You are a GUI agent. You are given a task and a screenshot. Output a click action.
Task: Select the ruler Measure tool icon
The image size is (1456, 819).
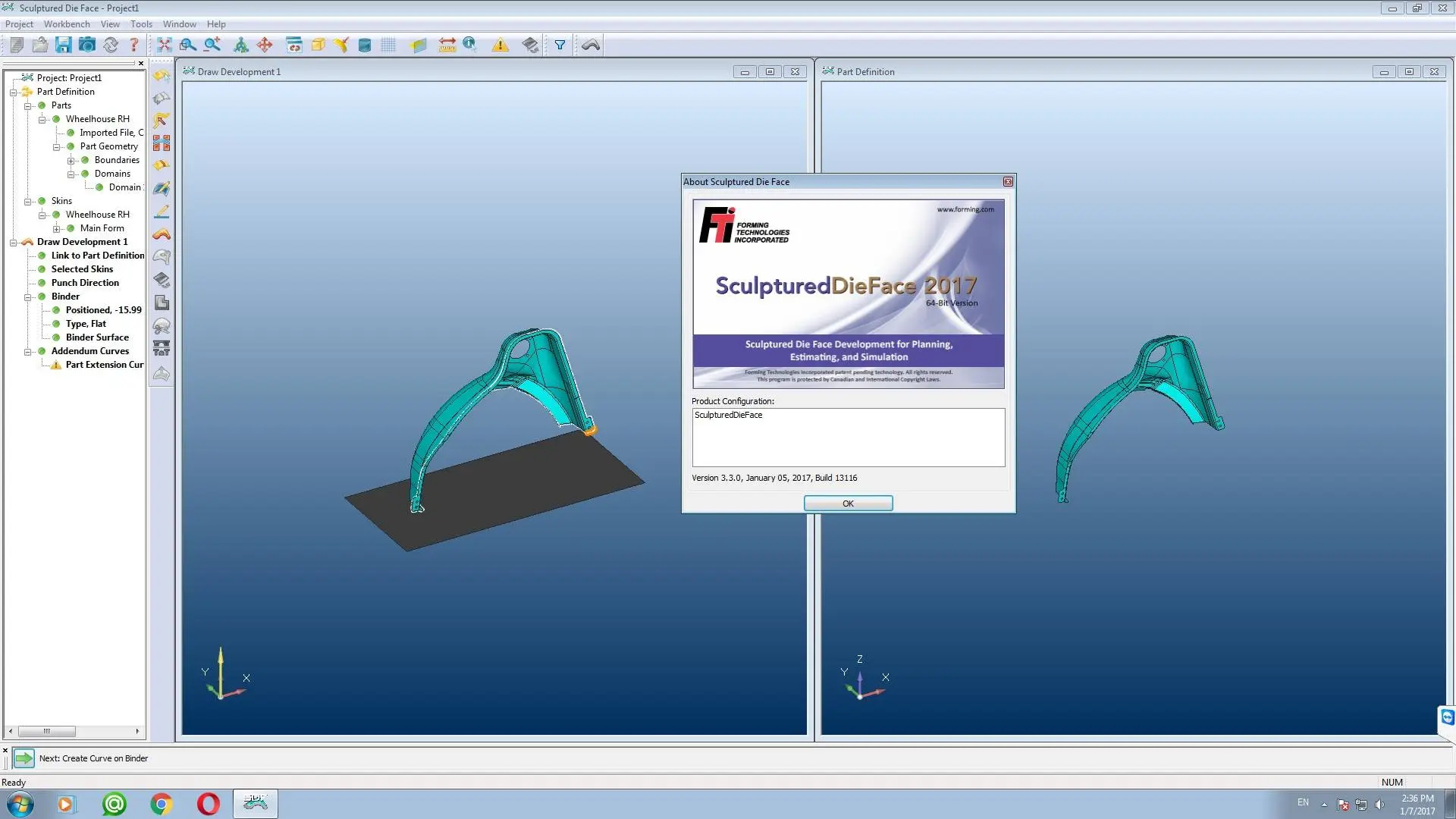pos(447,45)
